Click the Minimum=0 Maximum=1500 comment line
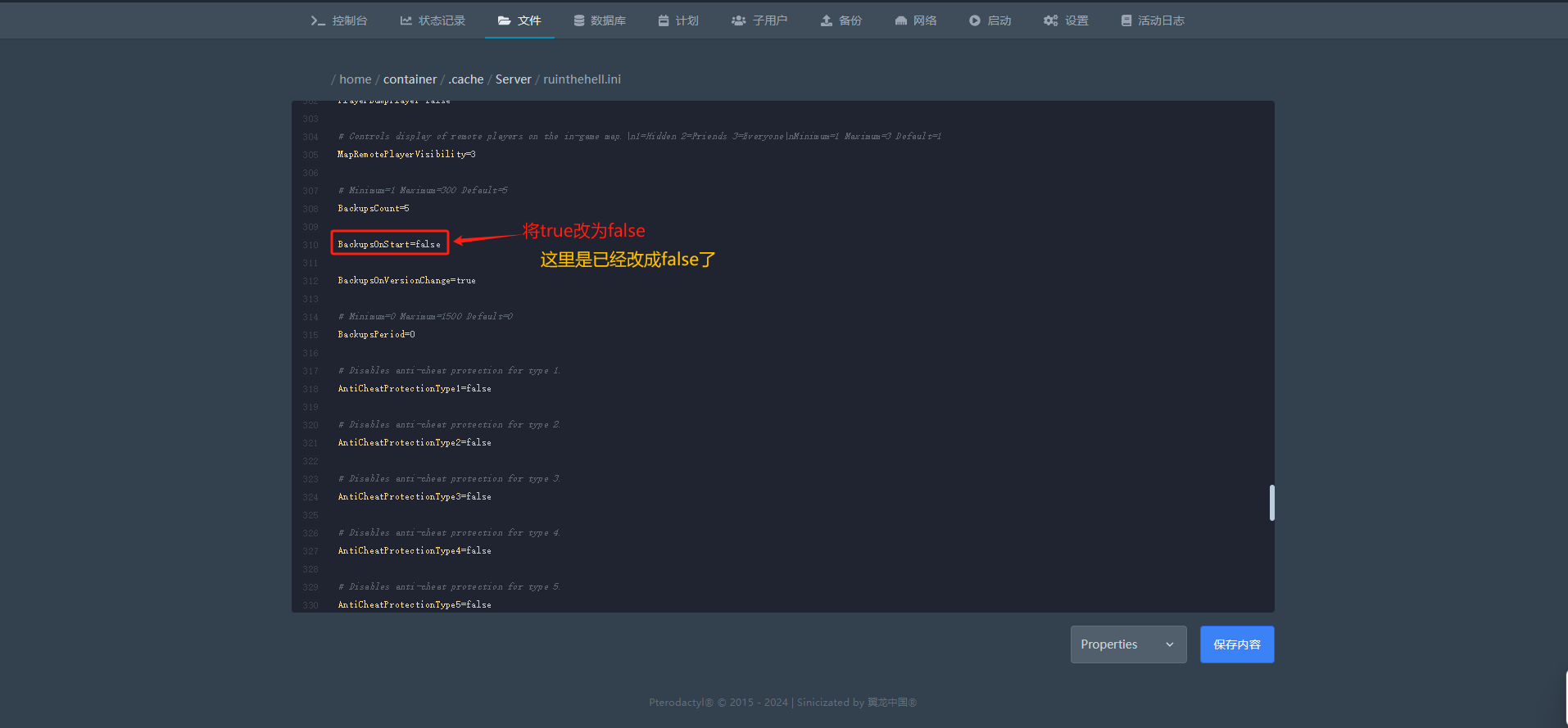 (425, 316)
